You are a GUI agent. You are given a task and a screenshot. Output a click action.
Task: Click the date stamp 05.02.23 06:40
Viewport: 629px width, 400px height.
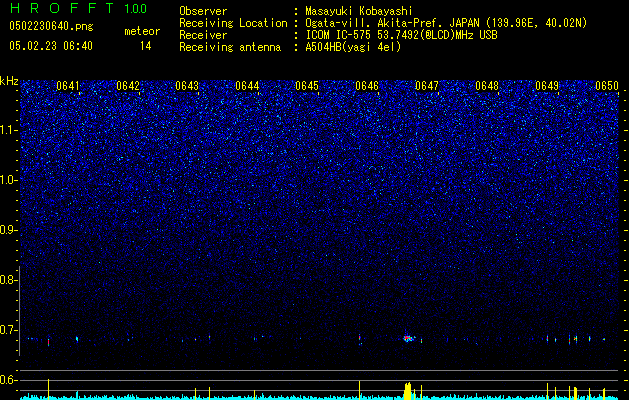point(51,46)
